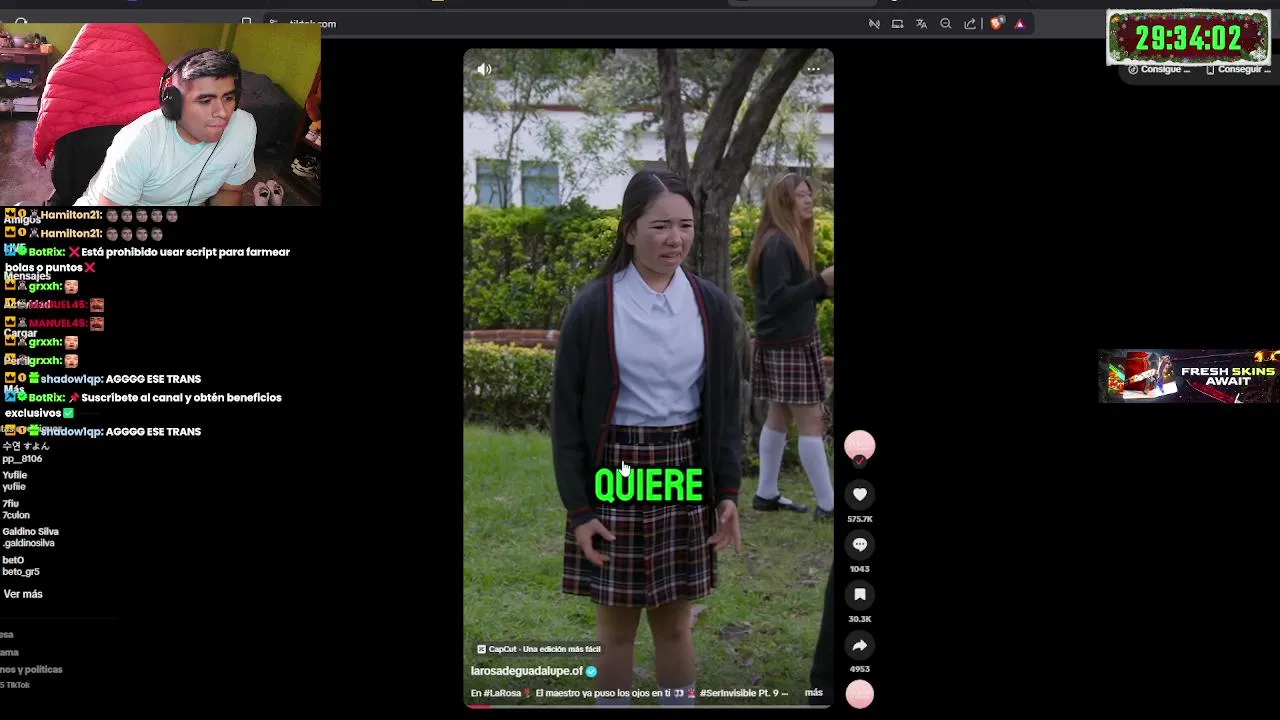Screen dimensions: 1280x720
Task: Click the 575.7K likes count
Action: tap(859, 519)
